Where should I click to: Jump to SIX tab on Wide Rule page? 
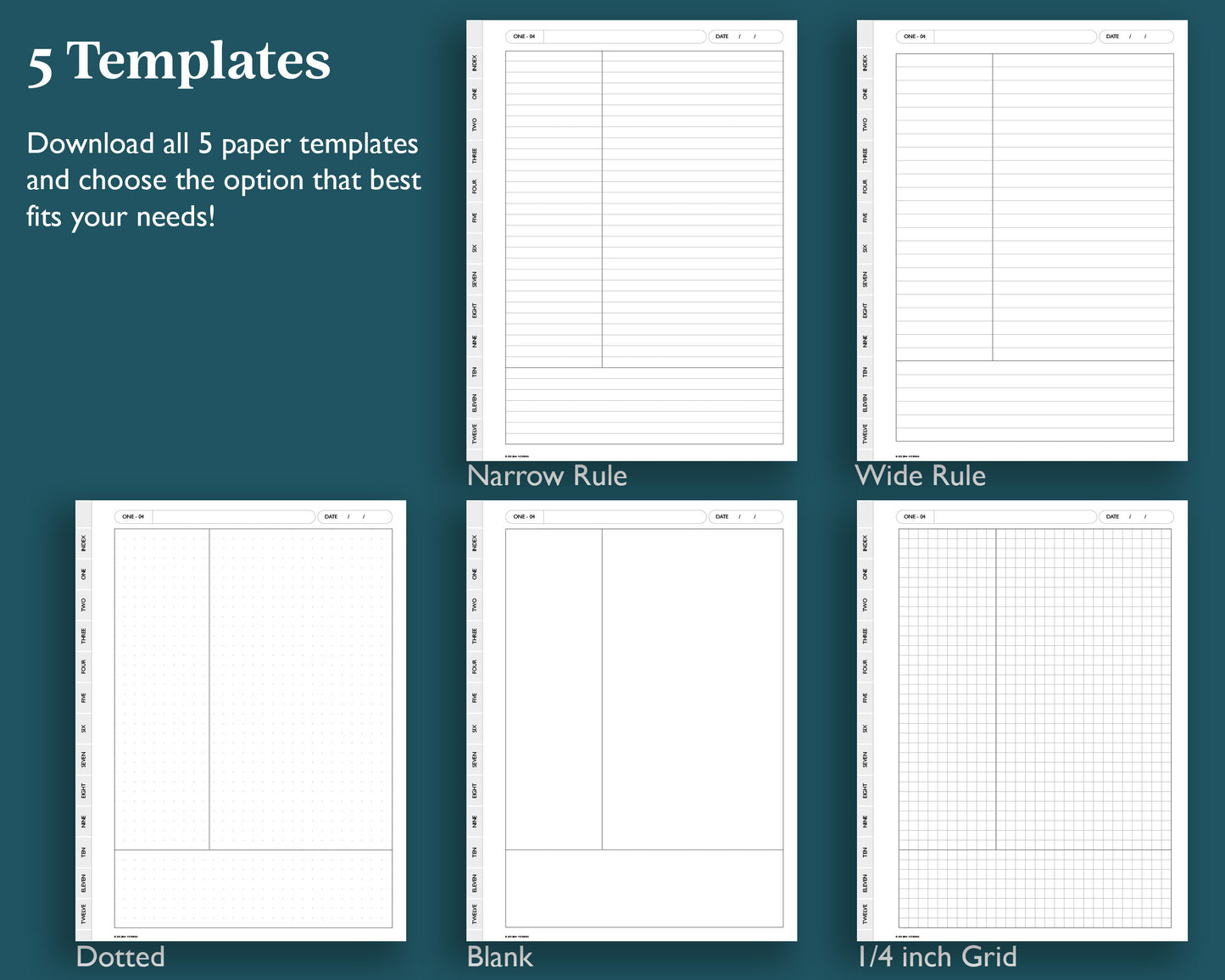pos(866,248)
